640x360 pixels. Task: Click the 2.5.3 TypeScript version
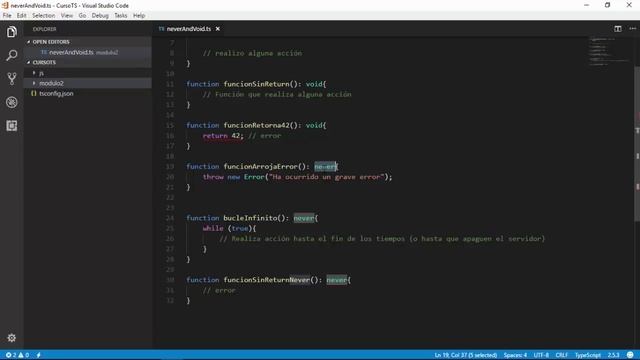pyautogui.click(x=613, y=355)
